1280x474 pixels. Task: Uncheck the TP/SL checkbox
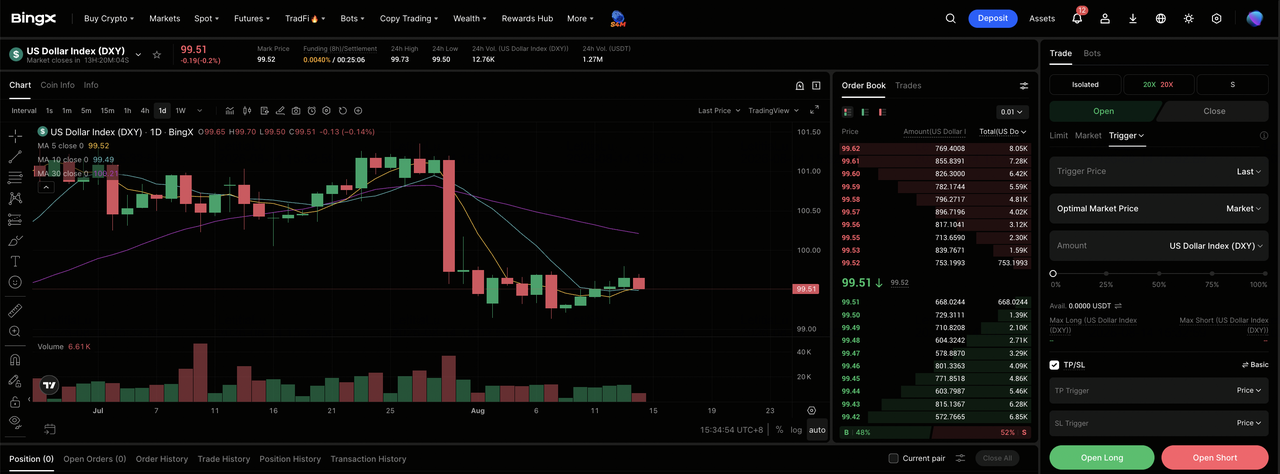1055,365
